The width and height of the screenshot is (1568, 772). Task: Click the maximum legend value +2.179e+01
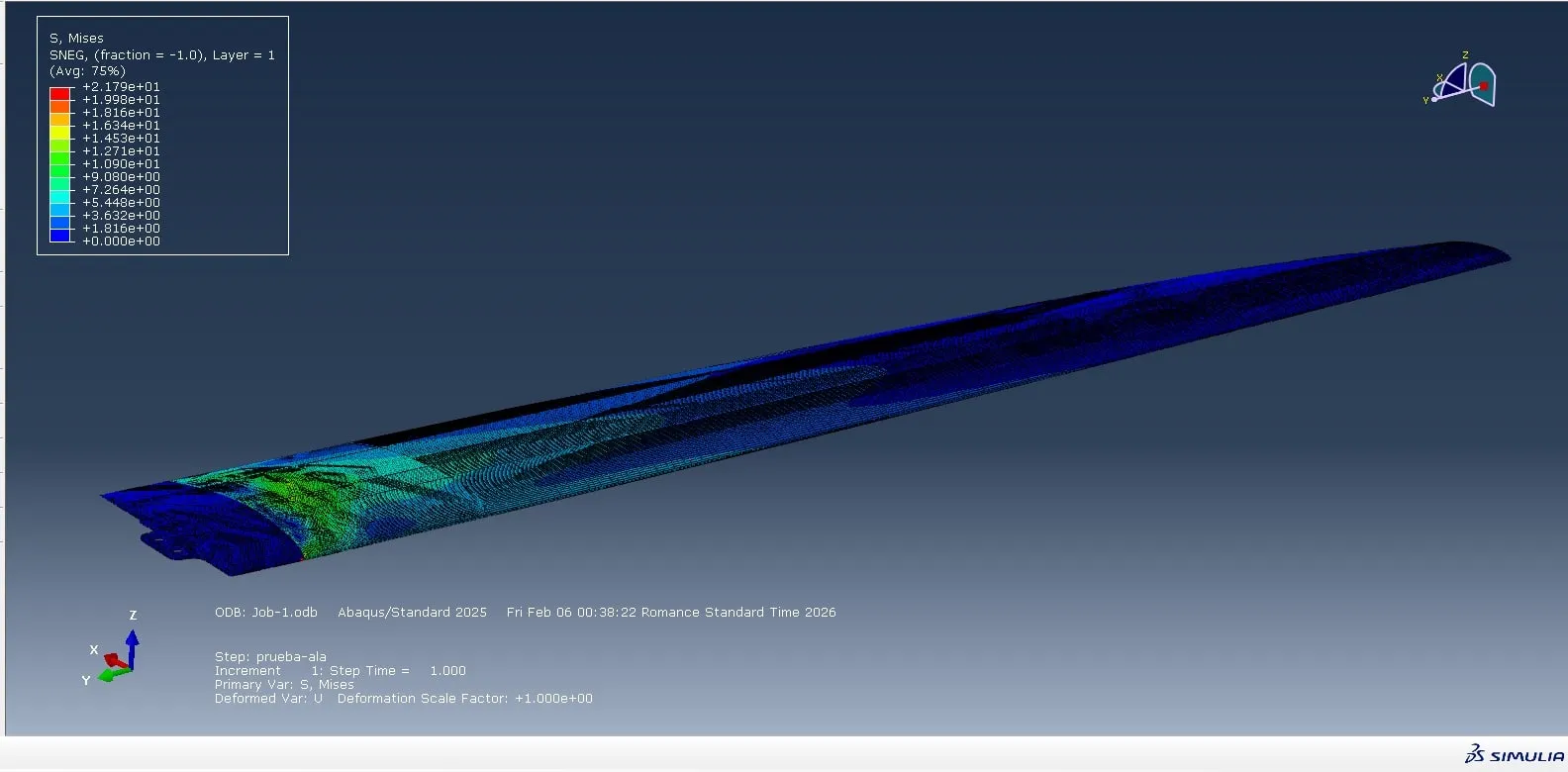click(x=121, y=87)
